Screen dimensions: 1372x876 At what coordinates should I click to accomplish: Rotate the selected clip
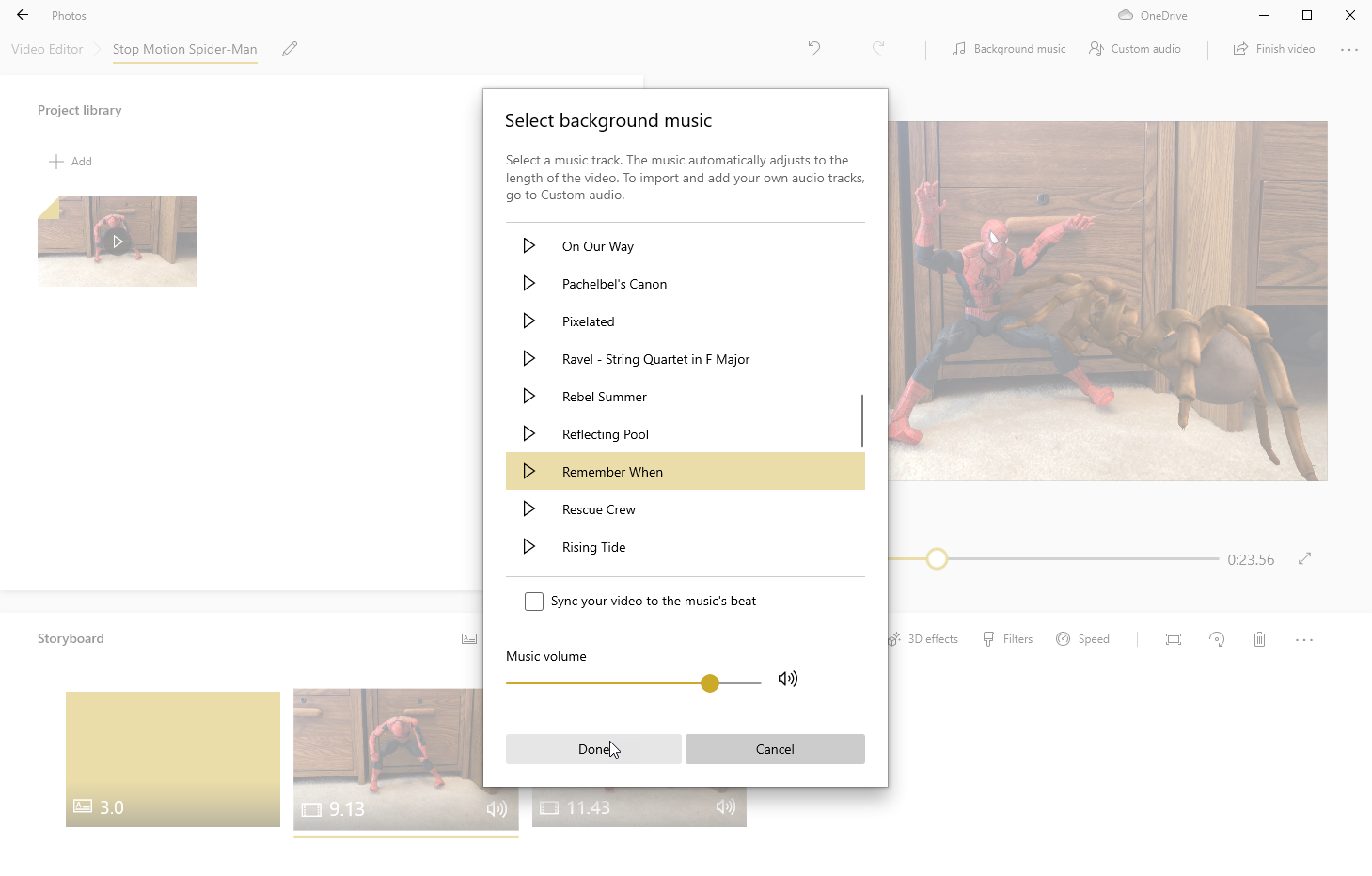click(x=1217, y=639)
